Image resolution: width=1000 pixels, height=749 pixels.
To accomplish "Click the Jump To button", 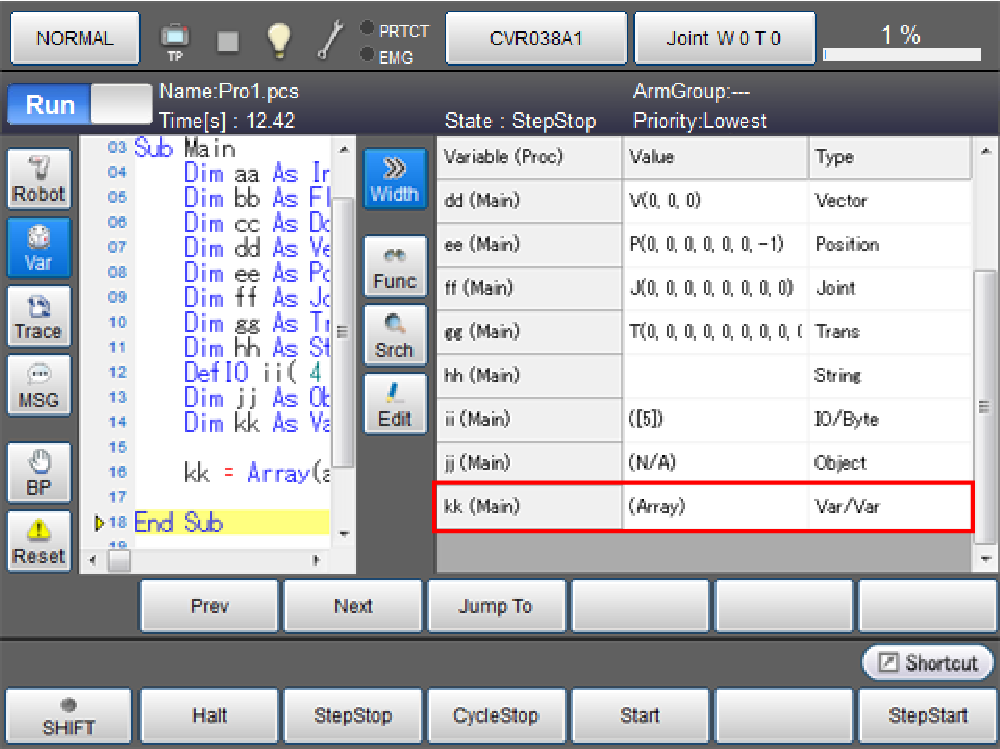I will pos(496,606).
